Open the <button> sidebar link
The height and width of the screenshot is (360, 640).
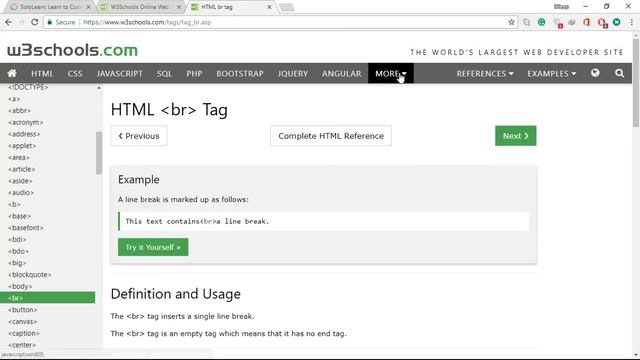[22, 310]
